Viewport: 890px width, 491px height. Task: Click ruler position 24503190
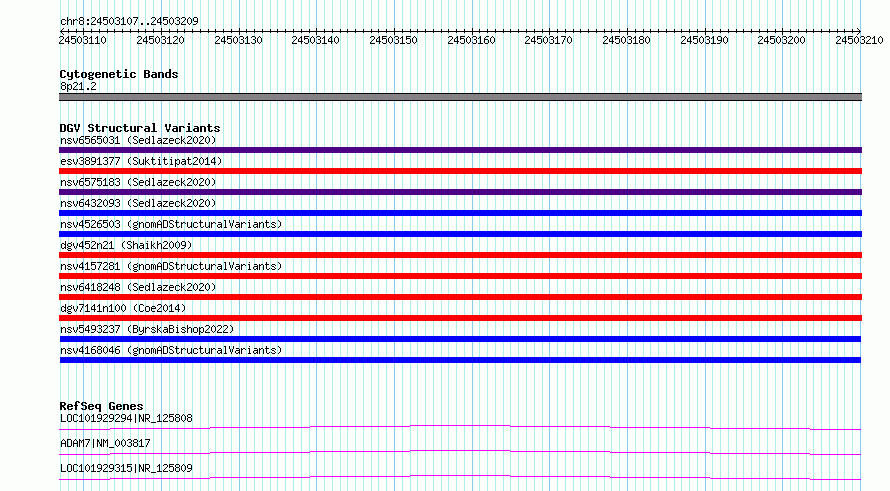[704, 40]
